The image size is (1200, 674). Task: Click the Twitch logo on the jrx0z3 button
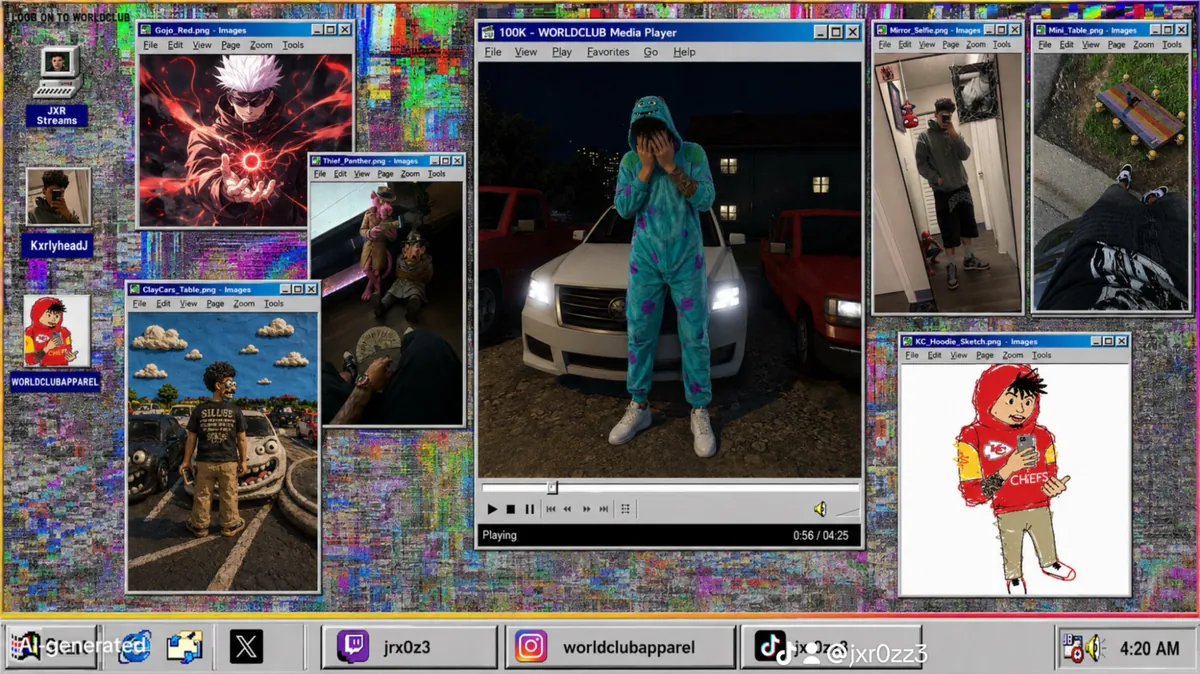coord(352,647)
